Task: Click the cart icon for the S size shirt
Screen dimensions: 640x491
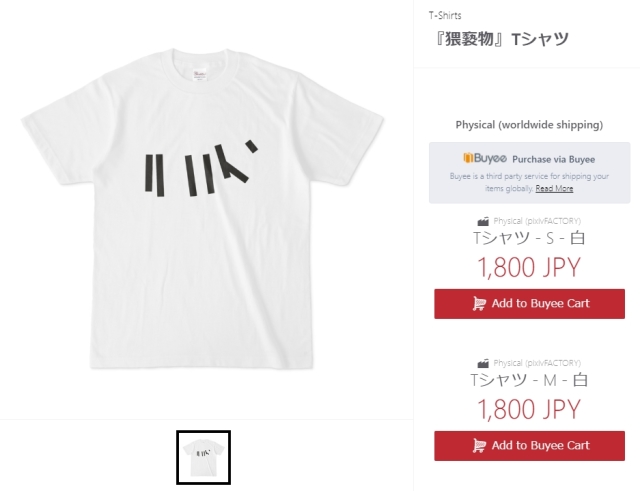Action: [479, 304]
